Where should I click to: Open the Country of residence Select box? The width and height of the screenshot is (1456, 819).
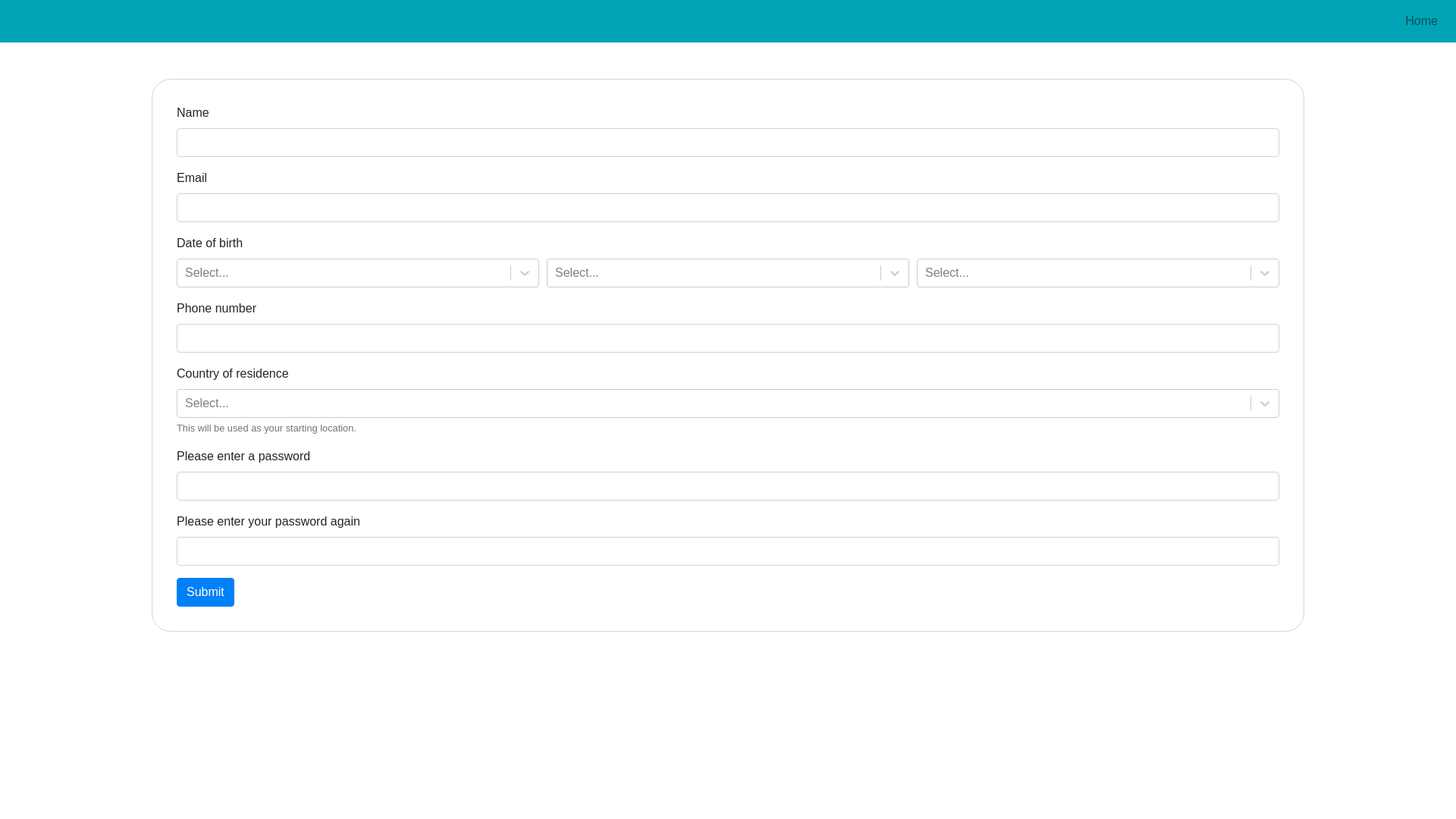[x=713, y=403]
